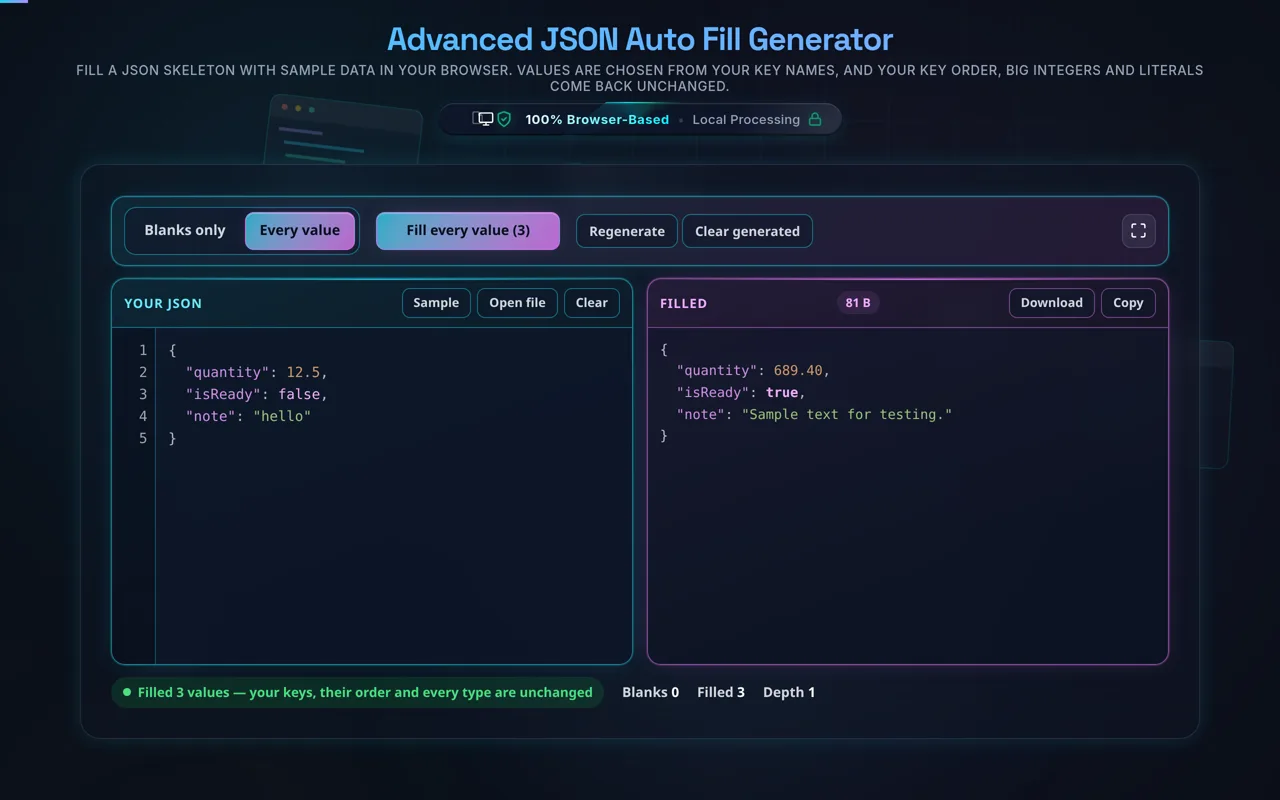Click the Blanks 0 counter
The image size is (1280, 800).
(650, 692)
